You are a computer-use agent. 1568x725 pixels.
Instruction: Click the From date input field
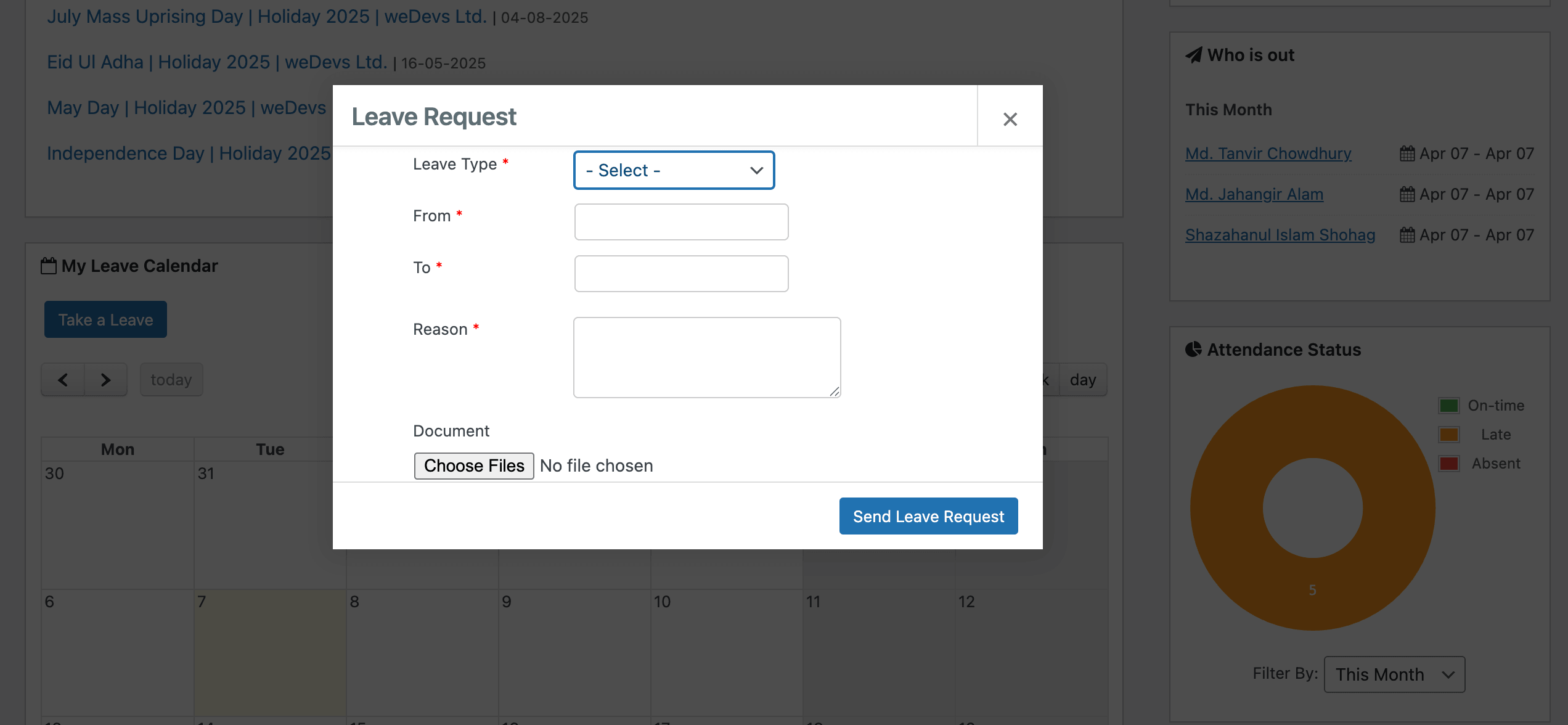pos(680,221)
